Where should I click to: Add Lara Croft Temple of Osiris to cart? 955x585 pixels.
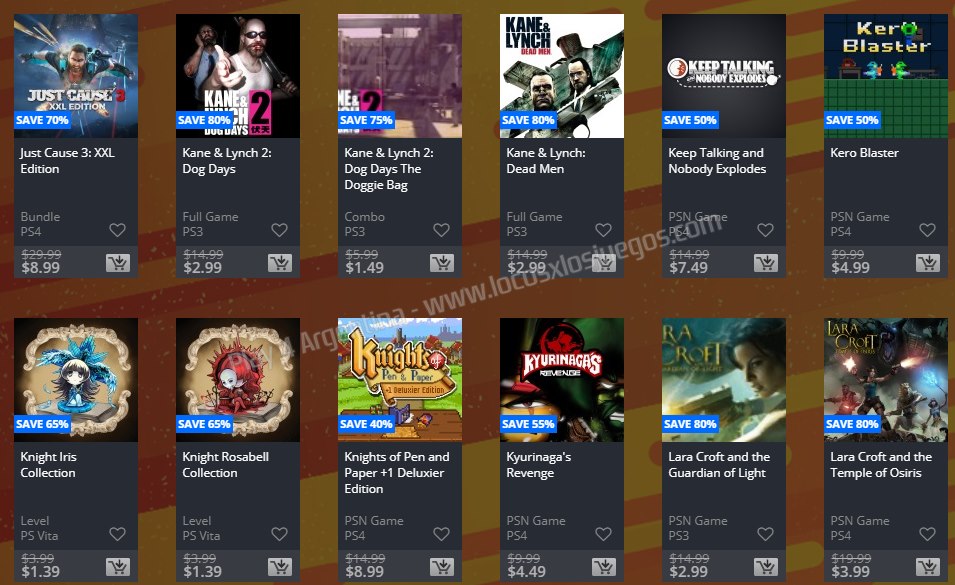(x=928, y=567)
